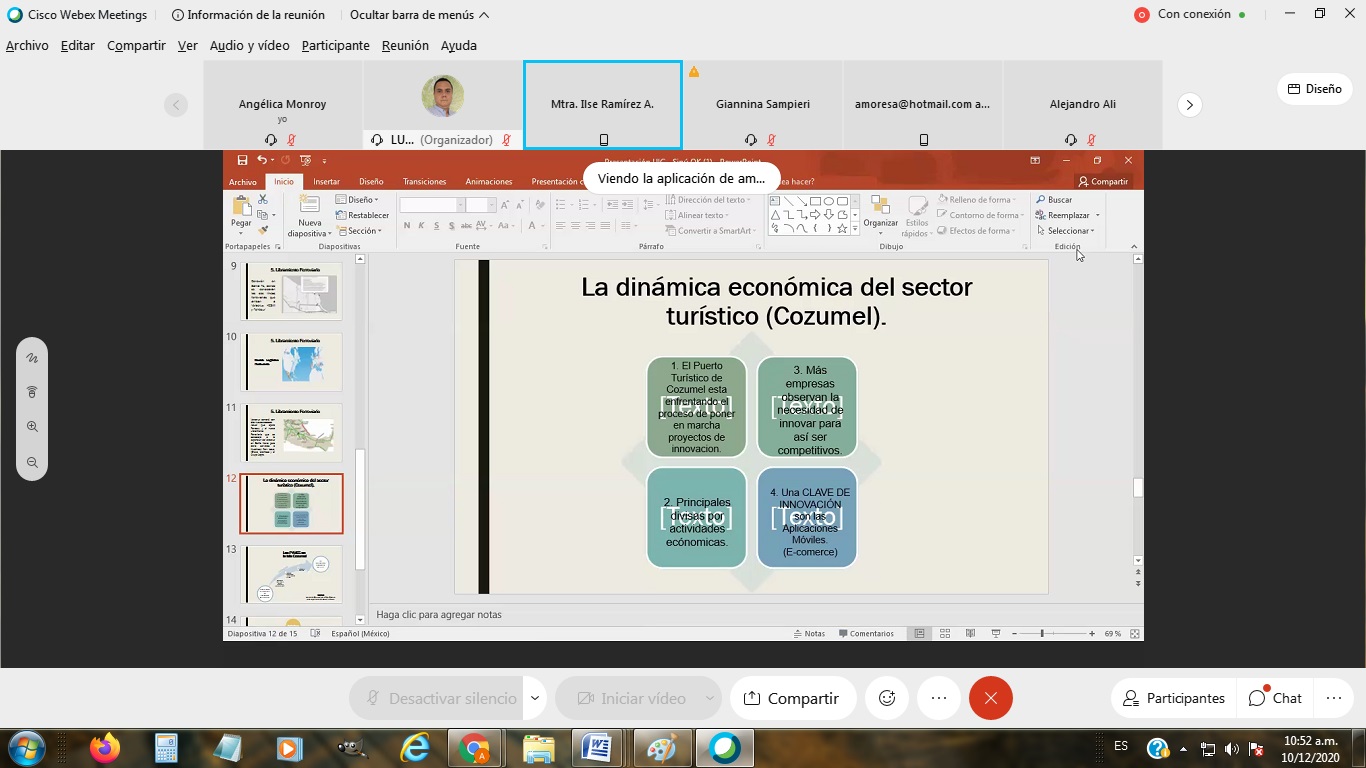Toggle bold N formatting button
1366x768 pixels.
click(x=407, y=226)
